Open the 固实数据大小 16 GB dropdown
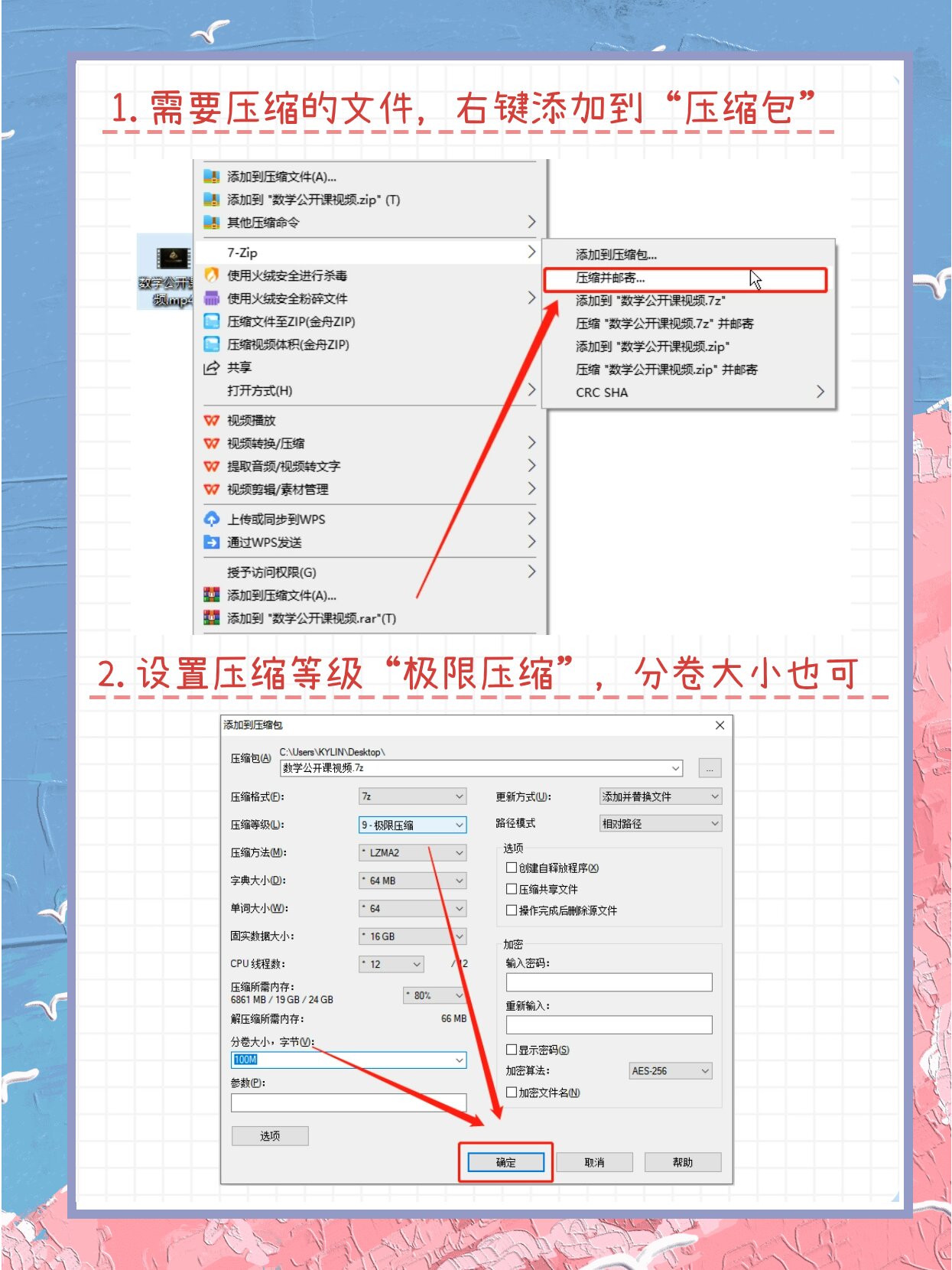The height and width of the screenshot is (1270, 952). (x=412, y=936)
